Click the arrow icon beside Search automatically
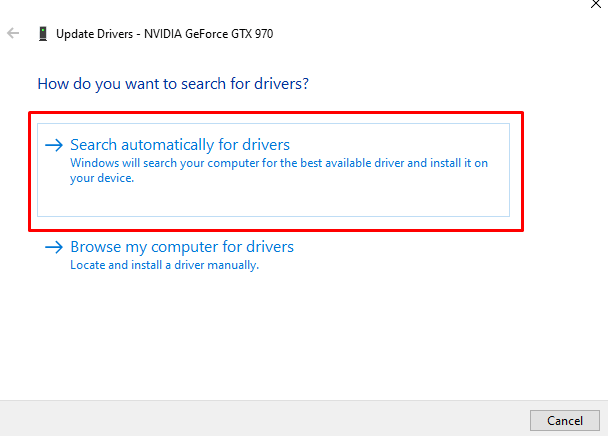 pos(54,145)
